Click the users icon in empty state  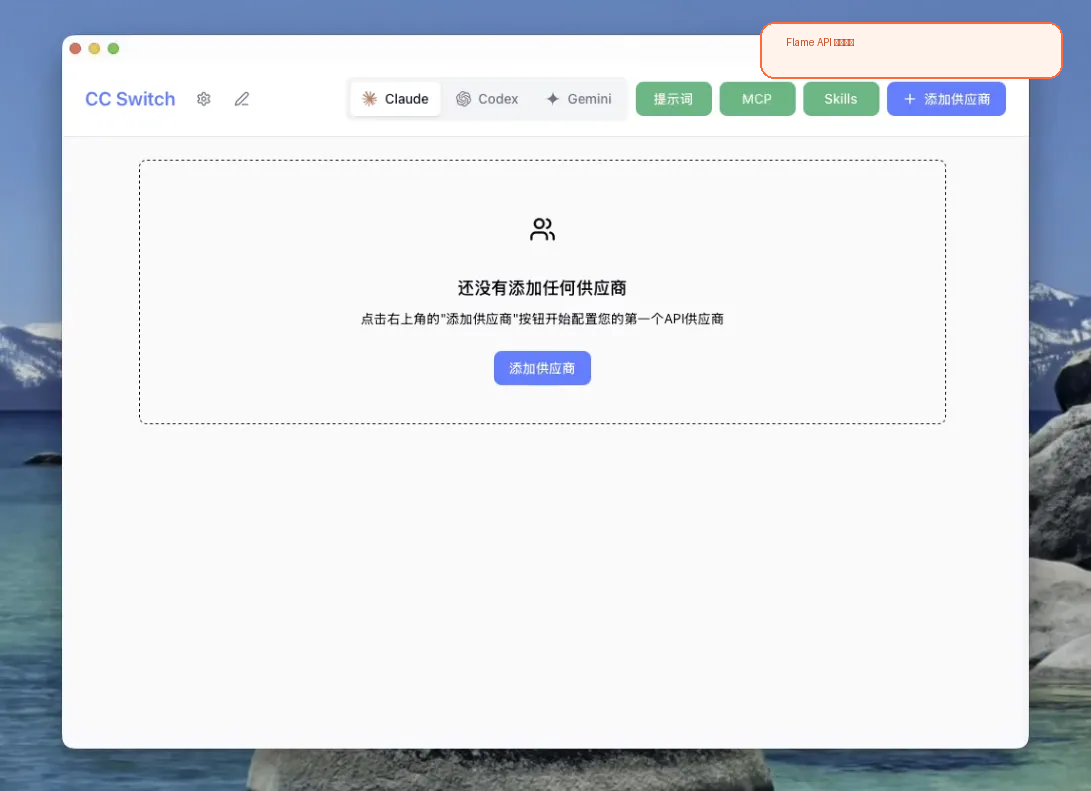542,229
